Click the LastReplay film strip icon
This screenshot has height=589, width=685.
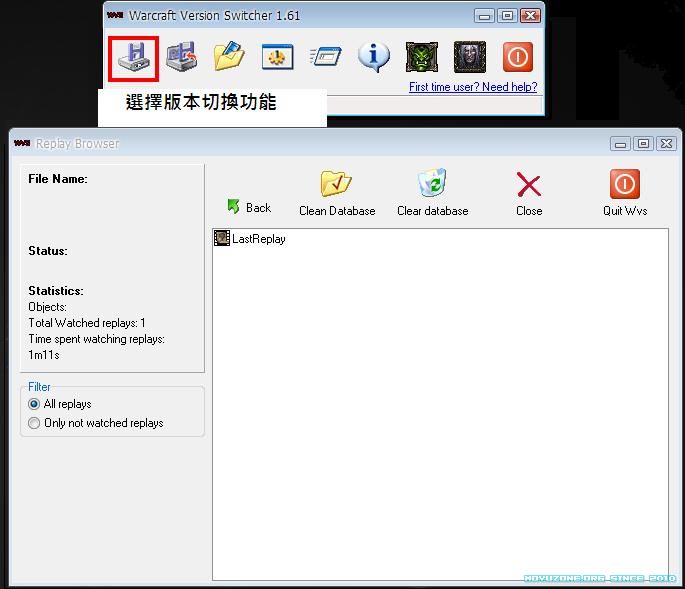(222, 238)
